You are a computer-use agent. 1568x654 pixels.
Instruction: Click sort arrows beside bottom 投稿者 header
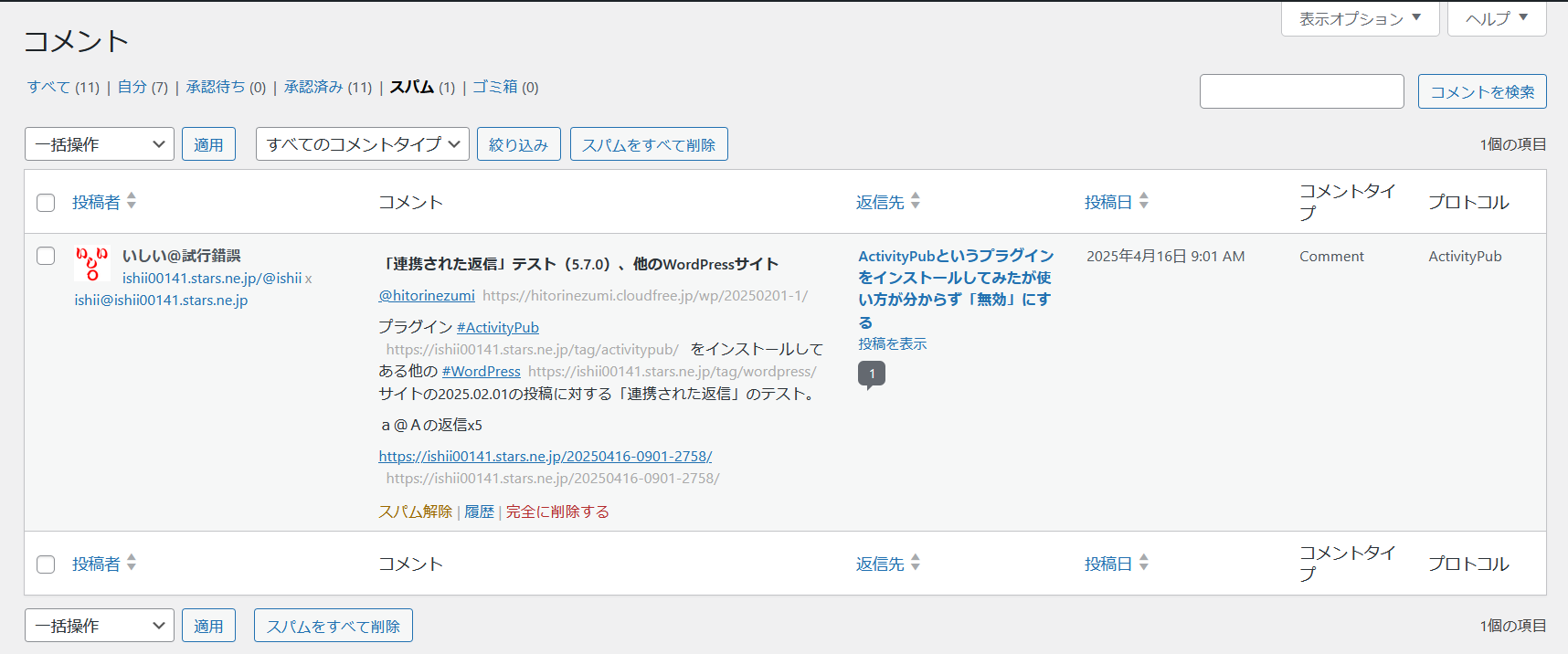point(132,563)
